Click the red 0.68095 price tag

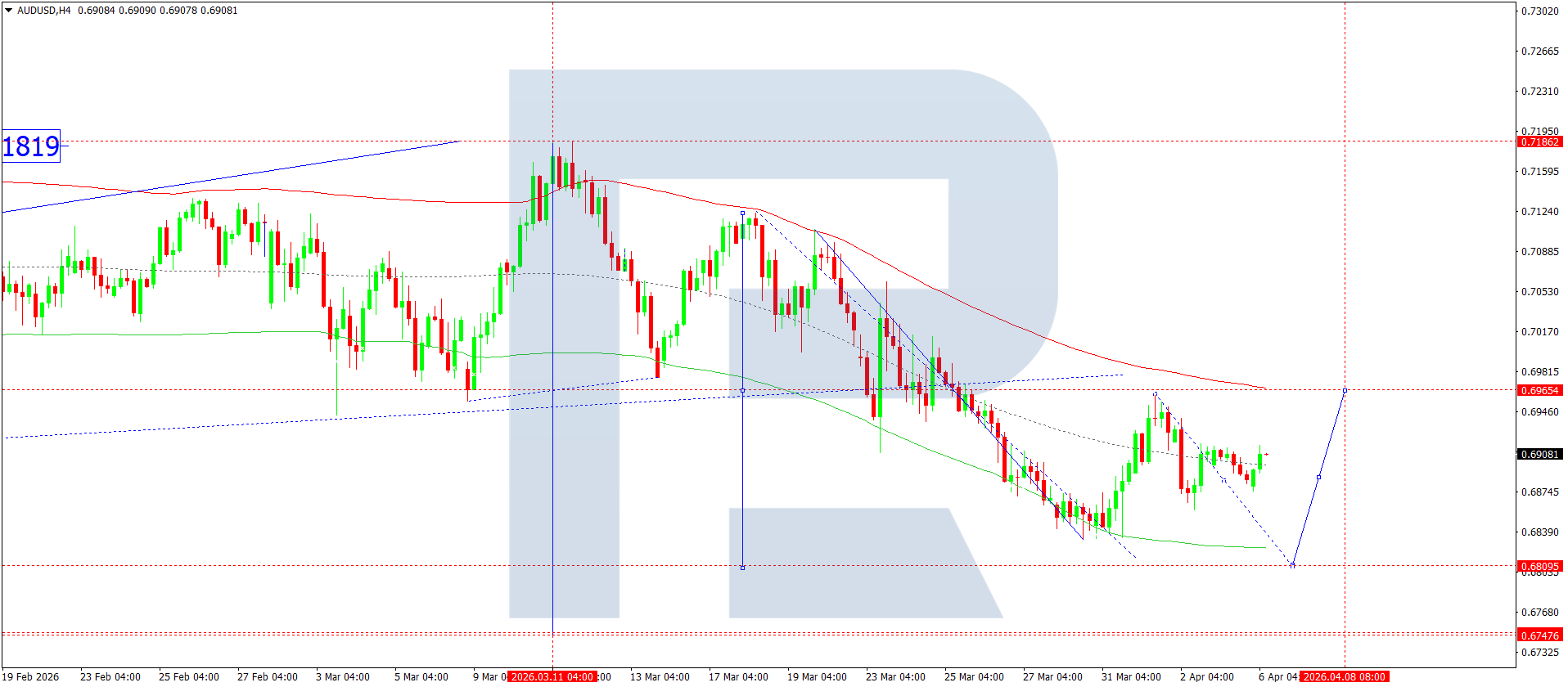pyautogui.click(x=1539, y=566)
